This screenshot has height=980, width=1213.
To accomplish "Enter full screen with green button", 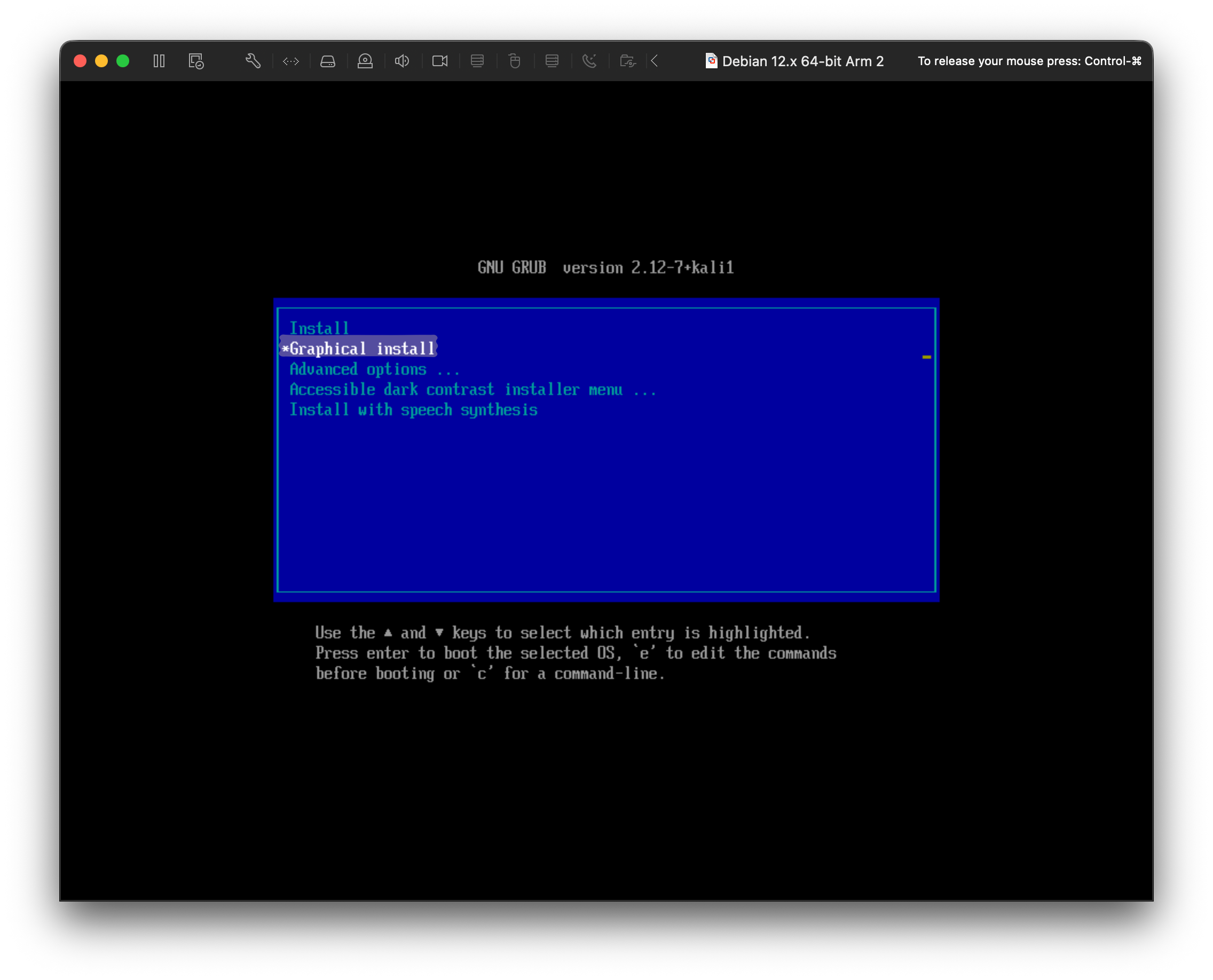I will [123, 61].
